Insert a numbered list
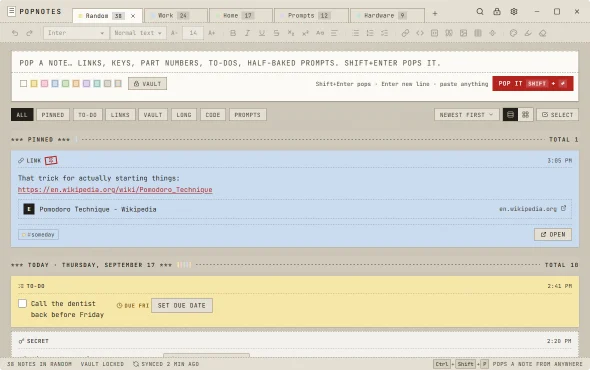590x370 pixels. click(x=370, y=33)
